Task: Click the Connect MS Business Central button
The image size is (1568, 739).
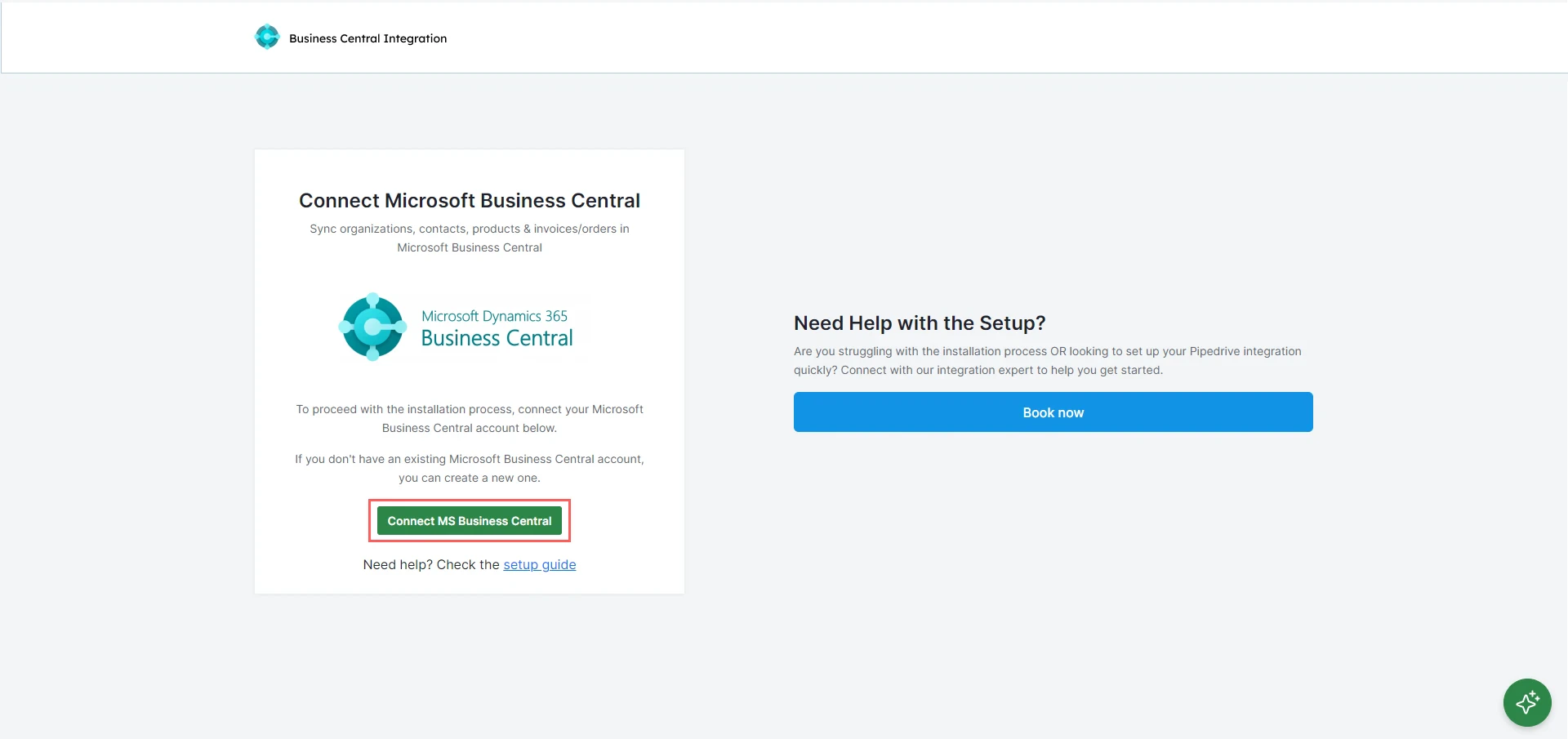Action: (470, 521)
